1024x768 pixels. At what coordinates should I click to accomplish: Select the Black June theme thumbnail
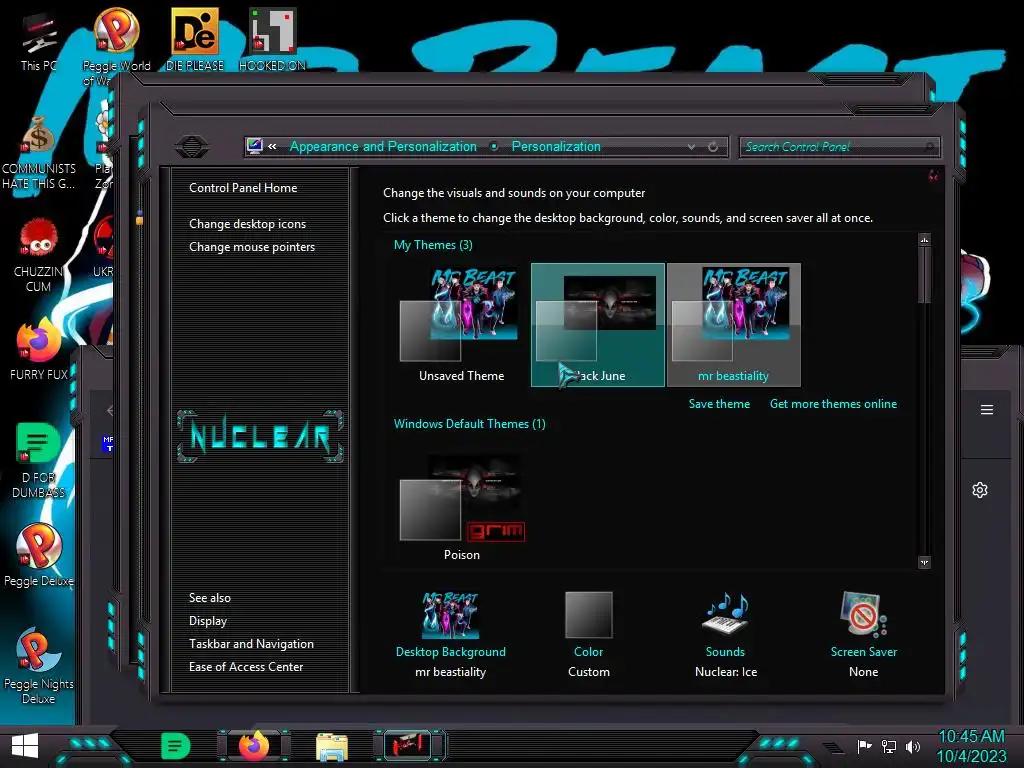[598, 325]
